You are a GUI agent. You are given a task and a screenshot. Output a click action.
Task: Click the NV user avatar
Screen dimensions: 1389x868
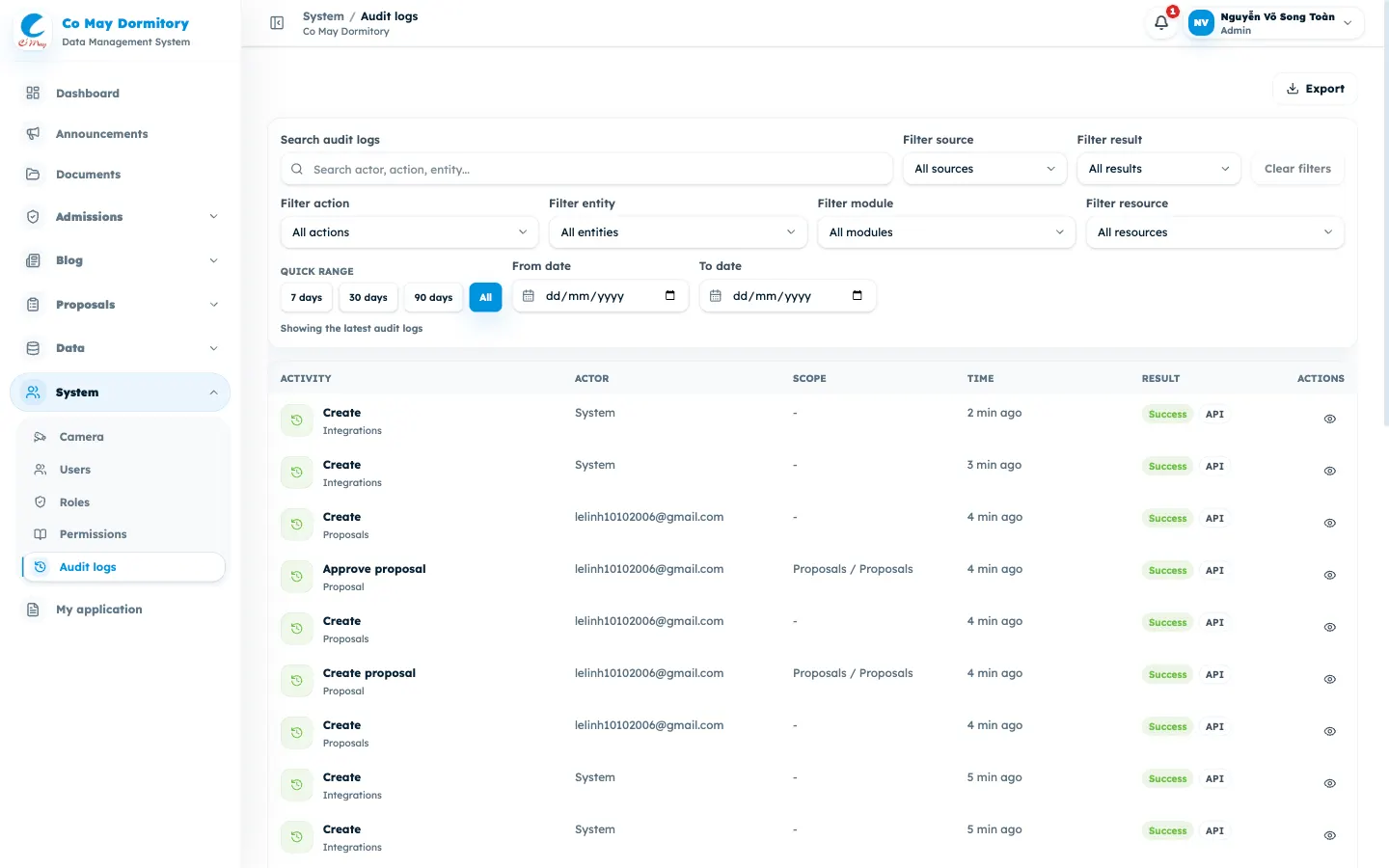coord(1201,23)
